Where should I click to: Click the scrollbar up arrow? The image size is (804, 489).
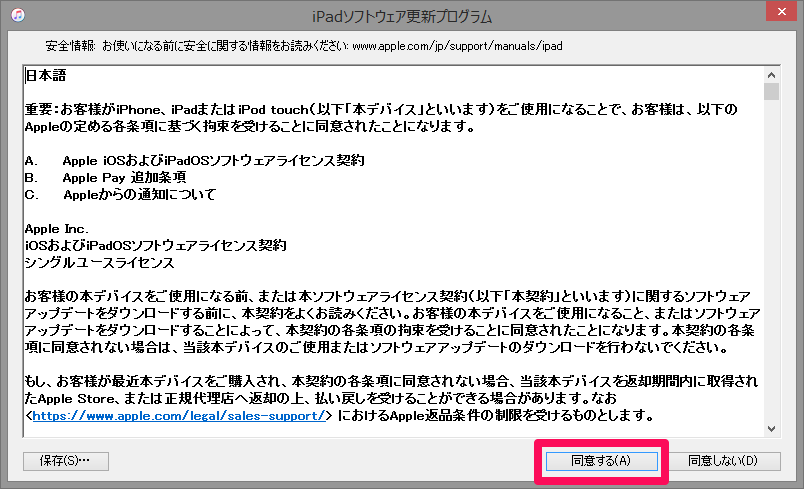coord(771,75)
